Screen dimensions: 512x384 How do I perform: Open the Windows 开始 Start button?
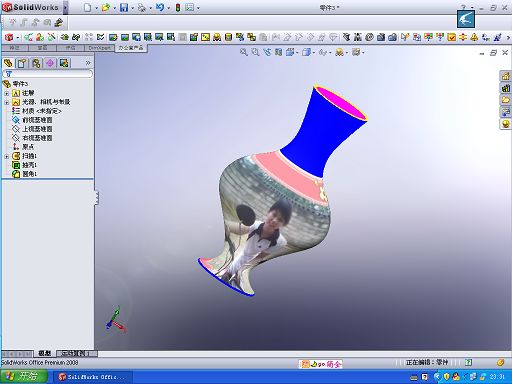tap(23, 377)
